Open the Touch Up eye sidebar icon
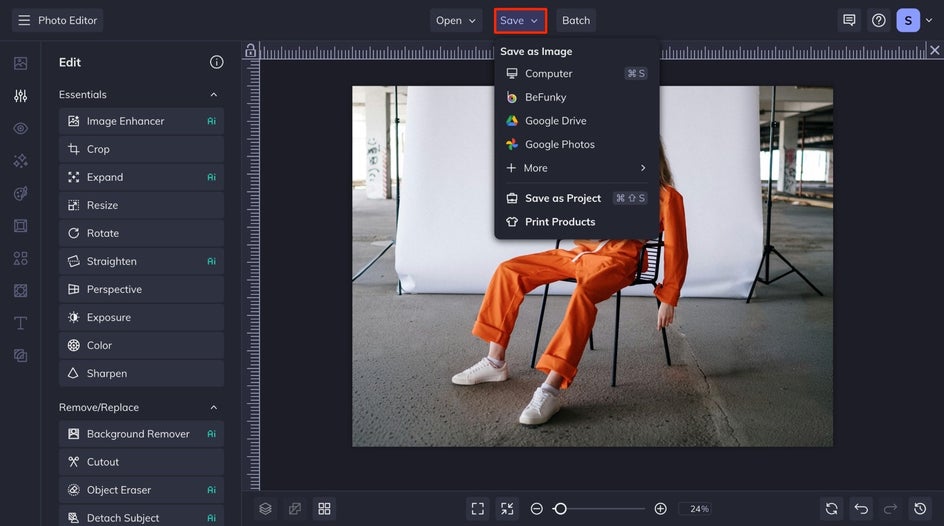Screen dimensions: 944x526 click(x=20, y=128)
